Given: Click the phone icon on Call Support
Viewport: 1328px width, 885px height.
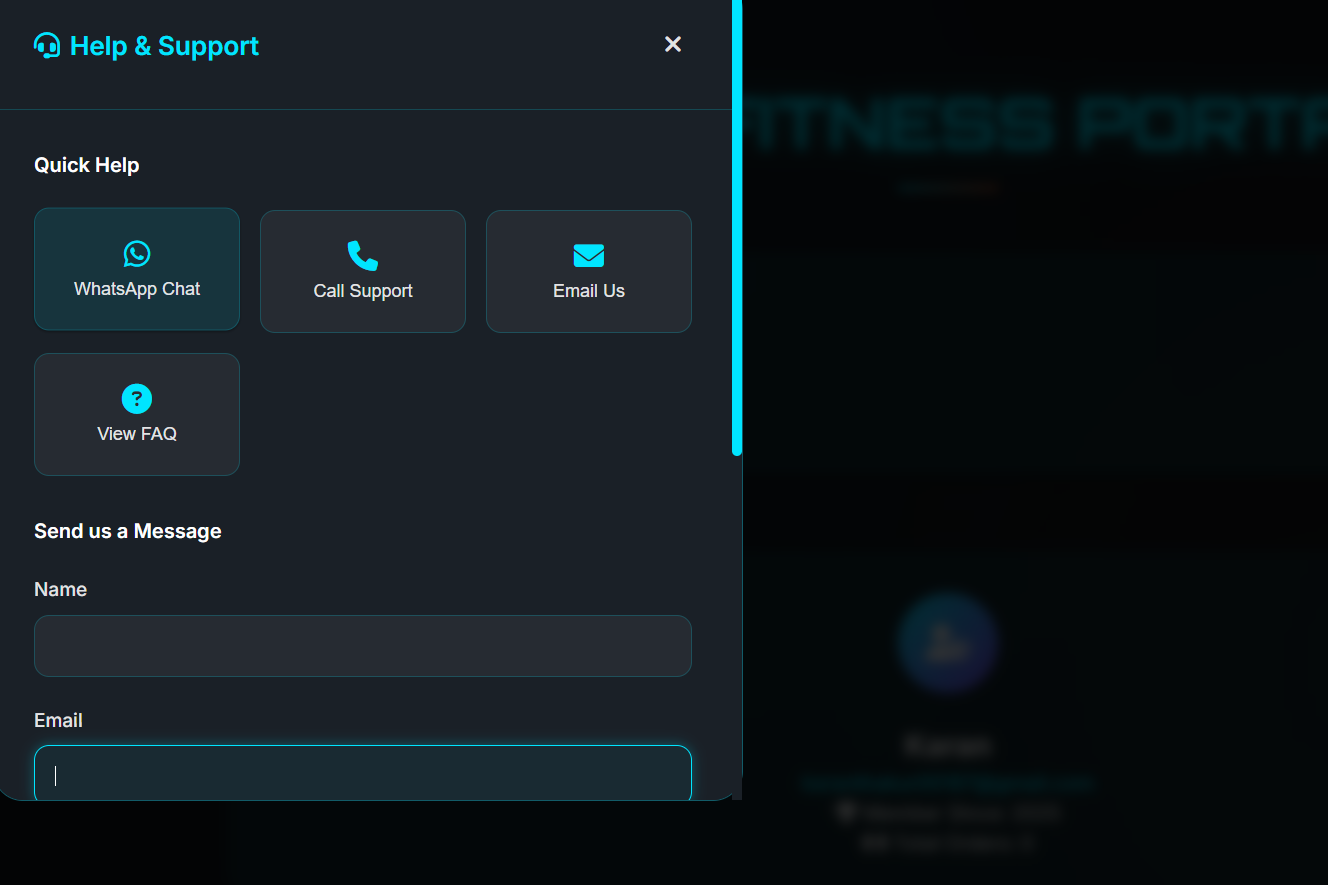Looking at the screenshot, I should pos(362,255).
